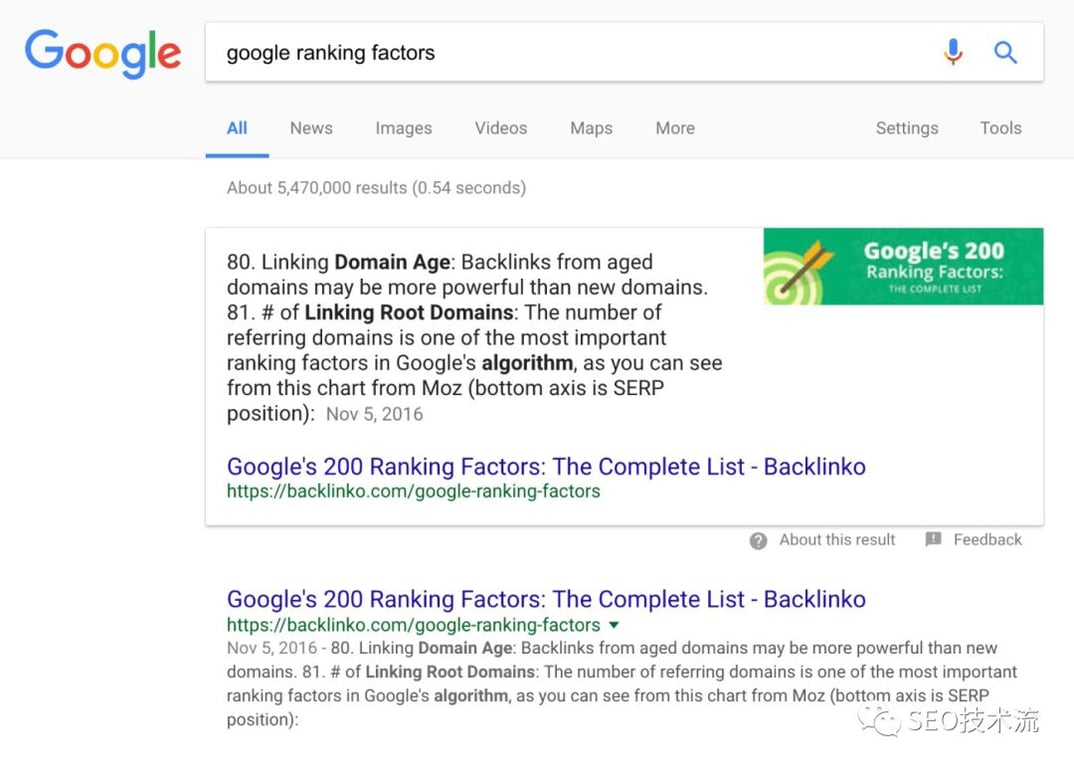Expand the green arrow next to backlinko URL
The height and width of the screenshot is (768, 1074).
click(x=614, y=626)
